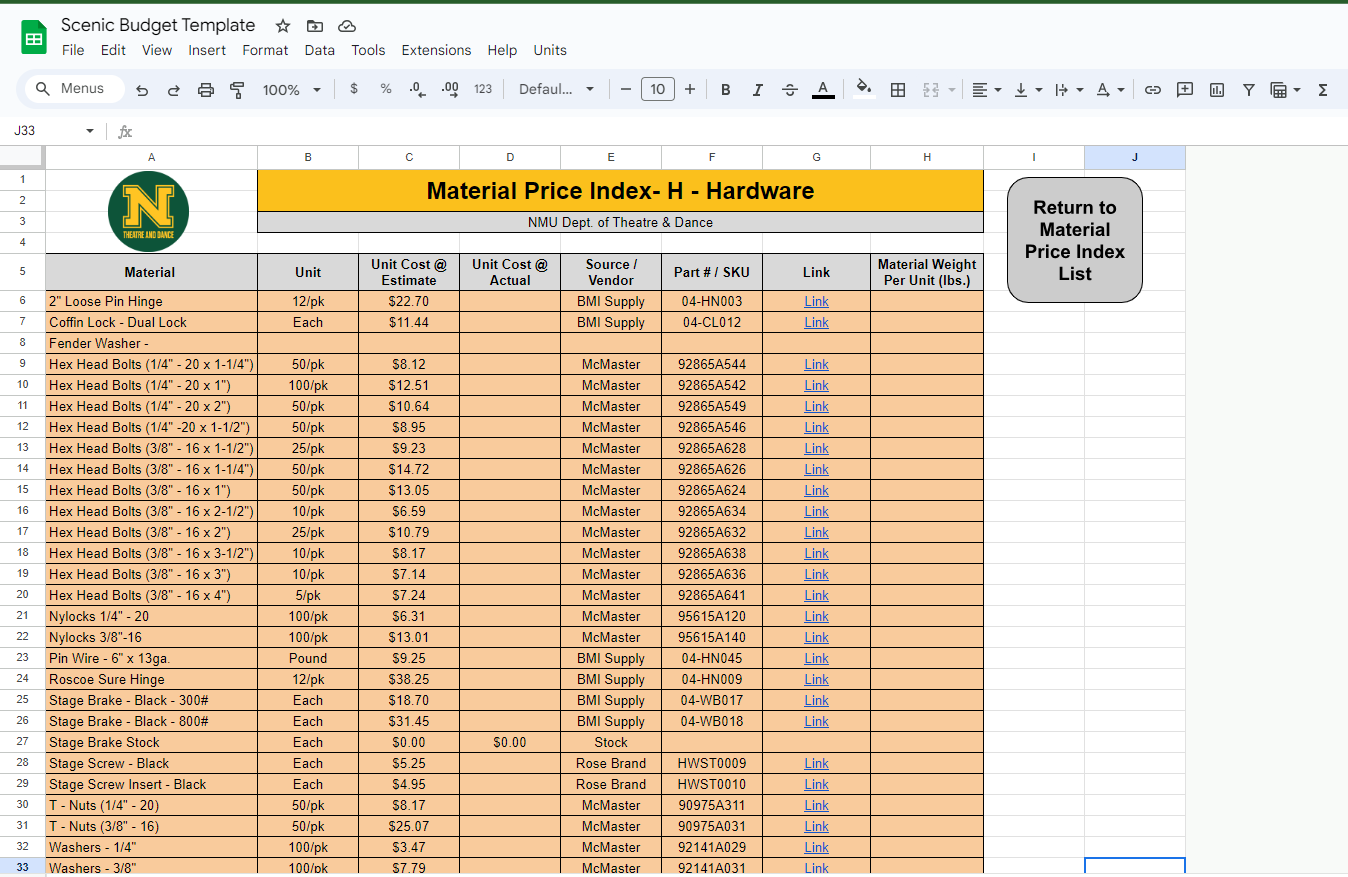Open the Vertical align dropdown
The height and width of the screenshot is (877, 1348).
(x=1028, y=90)
